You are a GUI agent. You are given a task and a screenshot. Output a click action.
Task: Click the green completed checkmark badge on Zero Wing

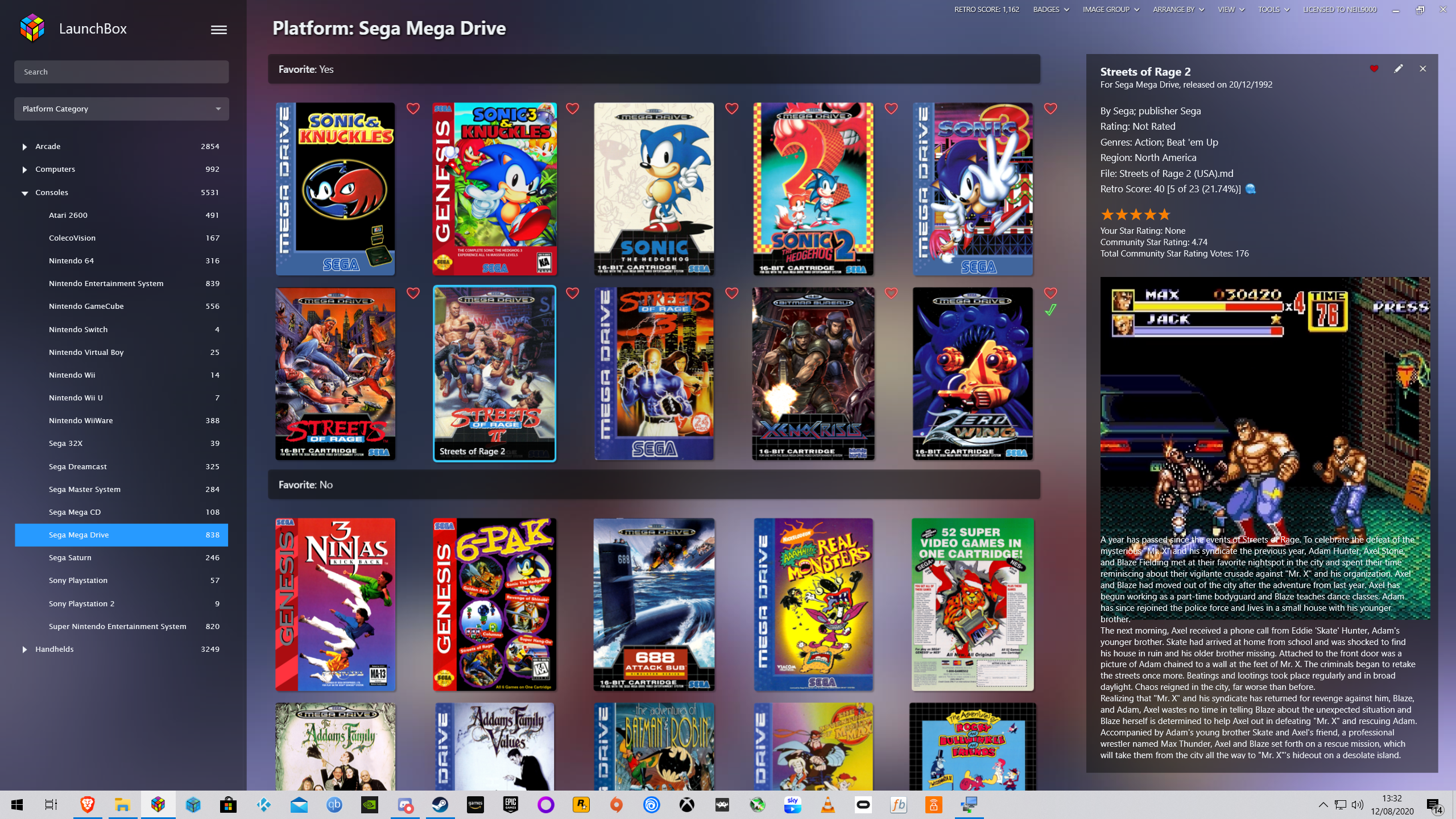click(1050, 310)
